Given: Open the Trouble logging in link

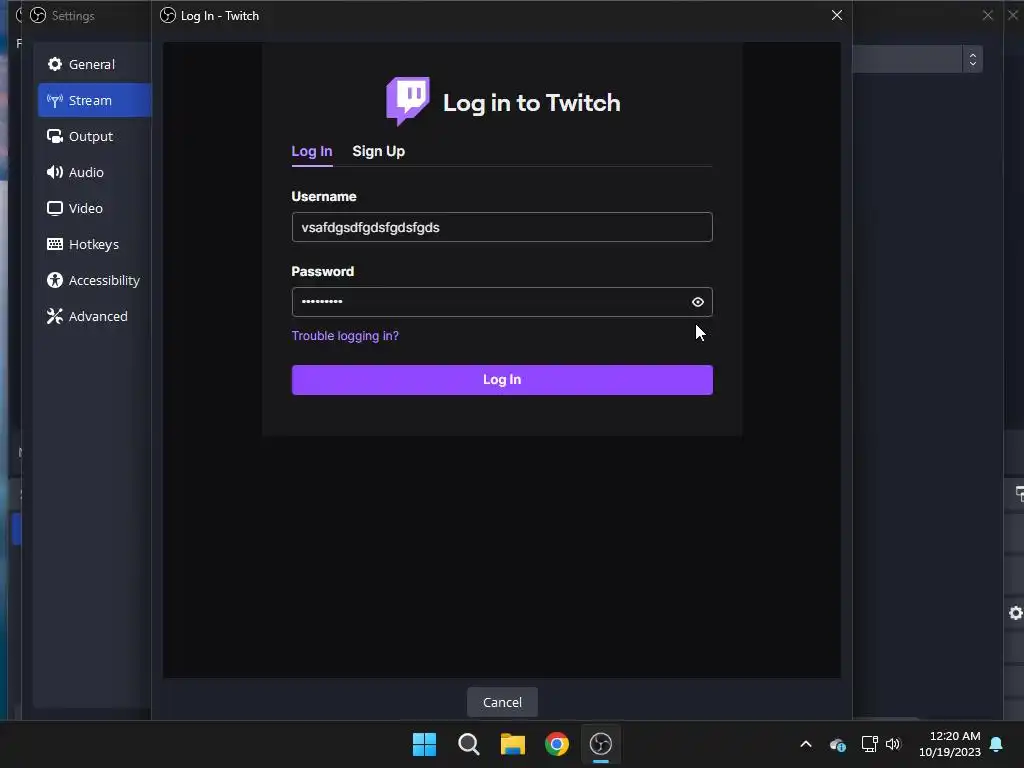Looking at the screenshot, I should (x=345, y=336).
